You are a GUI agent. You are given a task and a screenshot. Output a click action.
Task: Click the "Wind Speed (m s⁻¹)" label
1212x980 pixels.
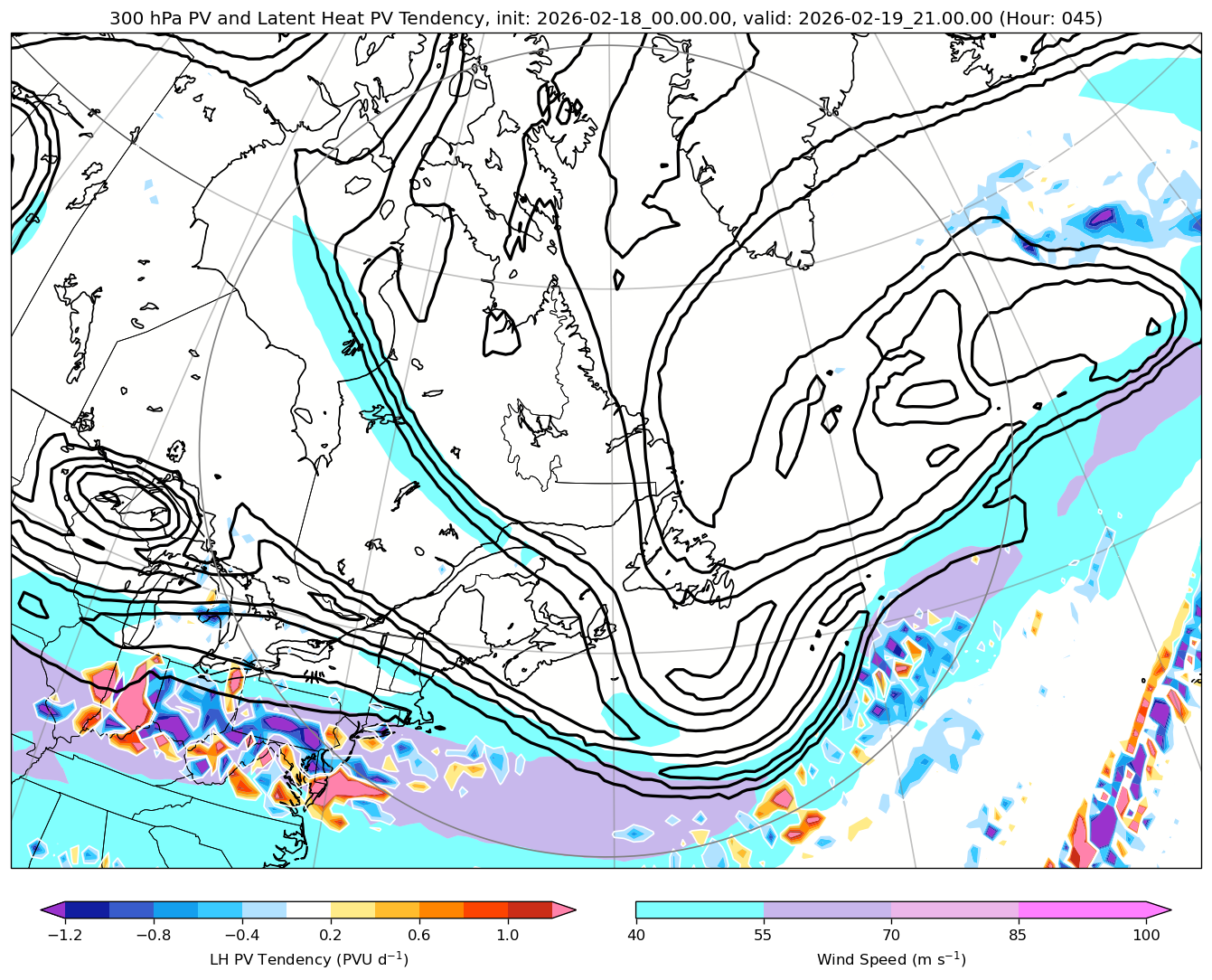891,959
